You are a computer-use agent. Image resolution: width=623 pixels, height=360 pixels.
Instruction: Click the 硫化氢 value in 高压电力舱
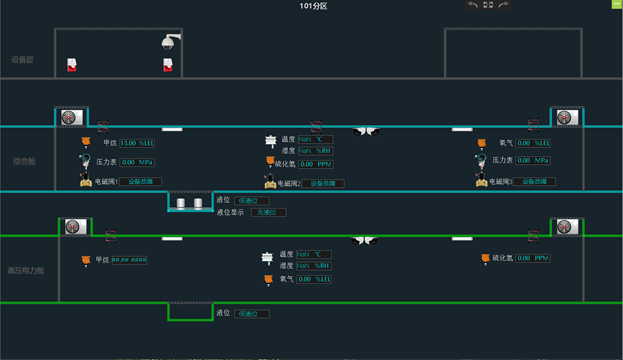tap(533, 258)
